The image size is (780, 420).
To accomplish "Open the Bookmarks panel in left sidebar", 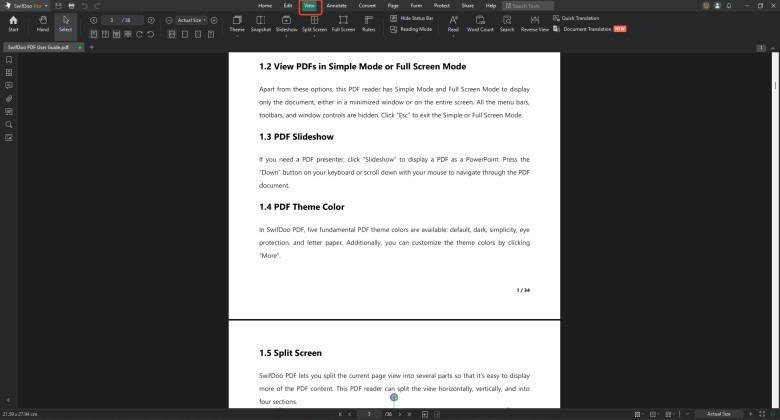I will tap(9, 60).
